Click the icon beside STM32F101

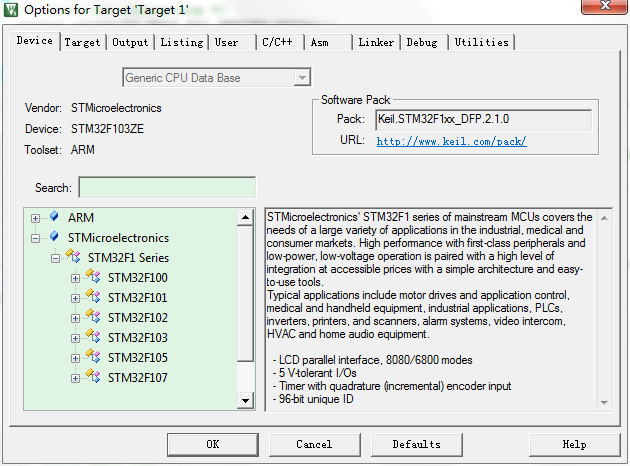coord(93,296)
